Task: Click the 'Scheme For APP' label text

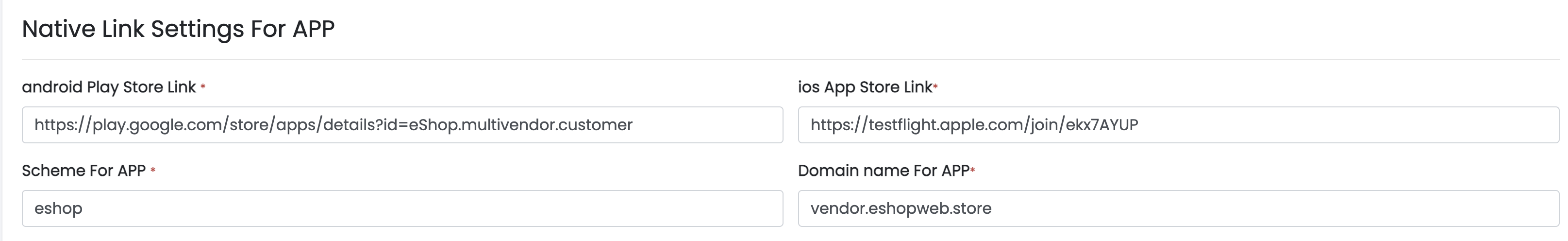Action: (83, 171)
